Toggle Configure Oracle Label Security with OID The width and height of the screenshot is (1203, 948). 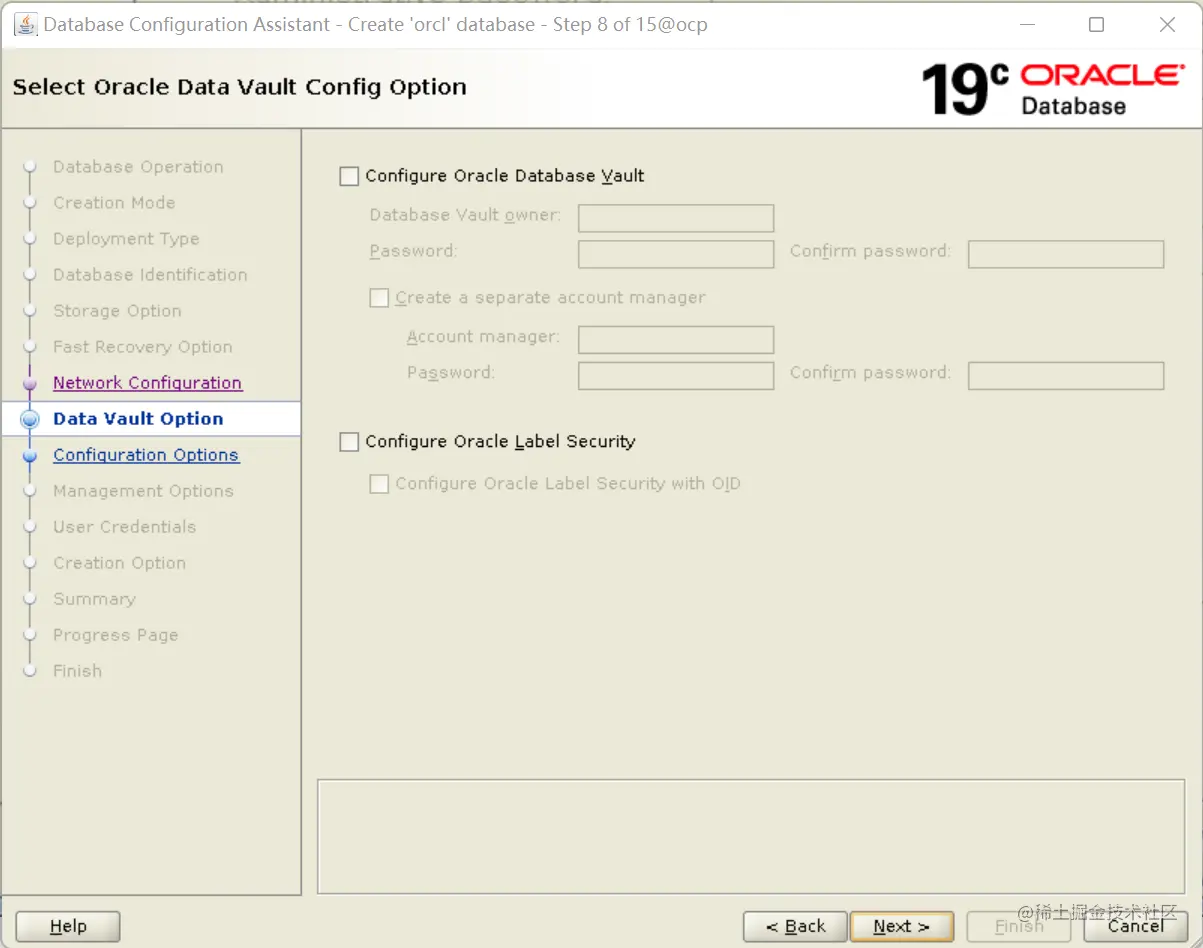[379, 484]
